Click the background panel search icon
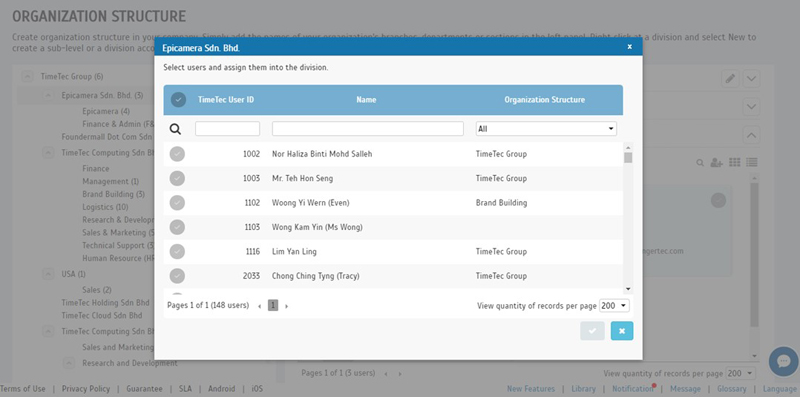This screenshot has width=800, height=397. click(x=700, y=163)
